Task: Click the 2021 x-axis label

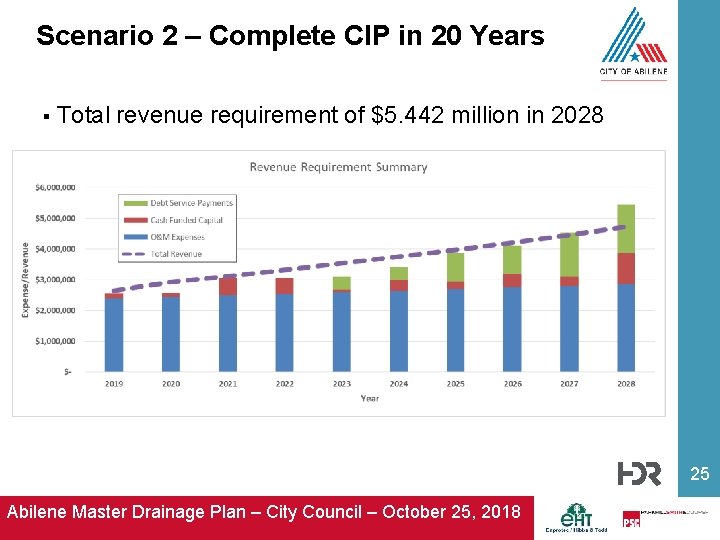Action: [228, 383]
